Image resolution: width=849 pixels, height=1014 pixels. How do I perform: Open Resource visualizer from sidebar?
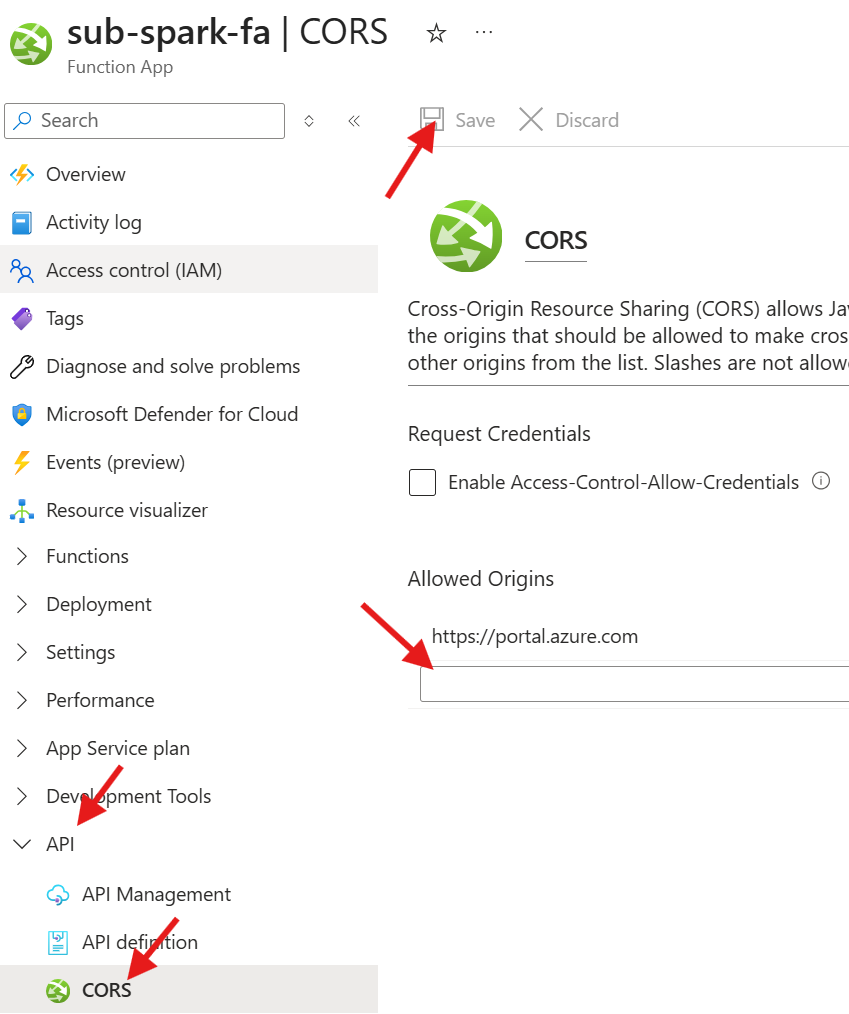coord(126,510)
